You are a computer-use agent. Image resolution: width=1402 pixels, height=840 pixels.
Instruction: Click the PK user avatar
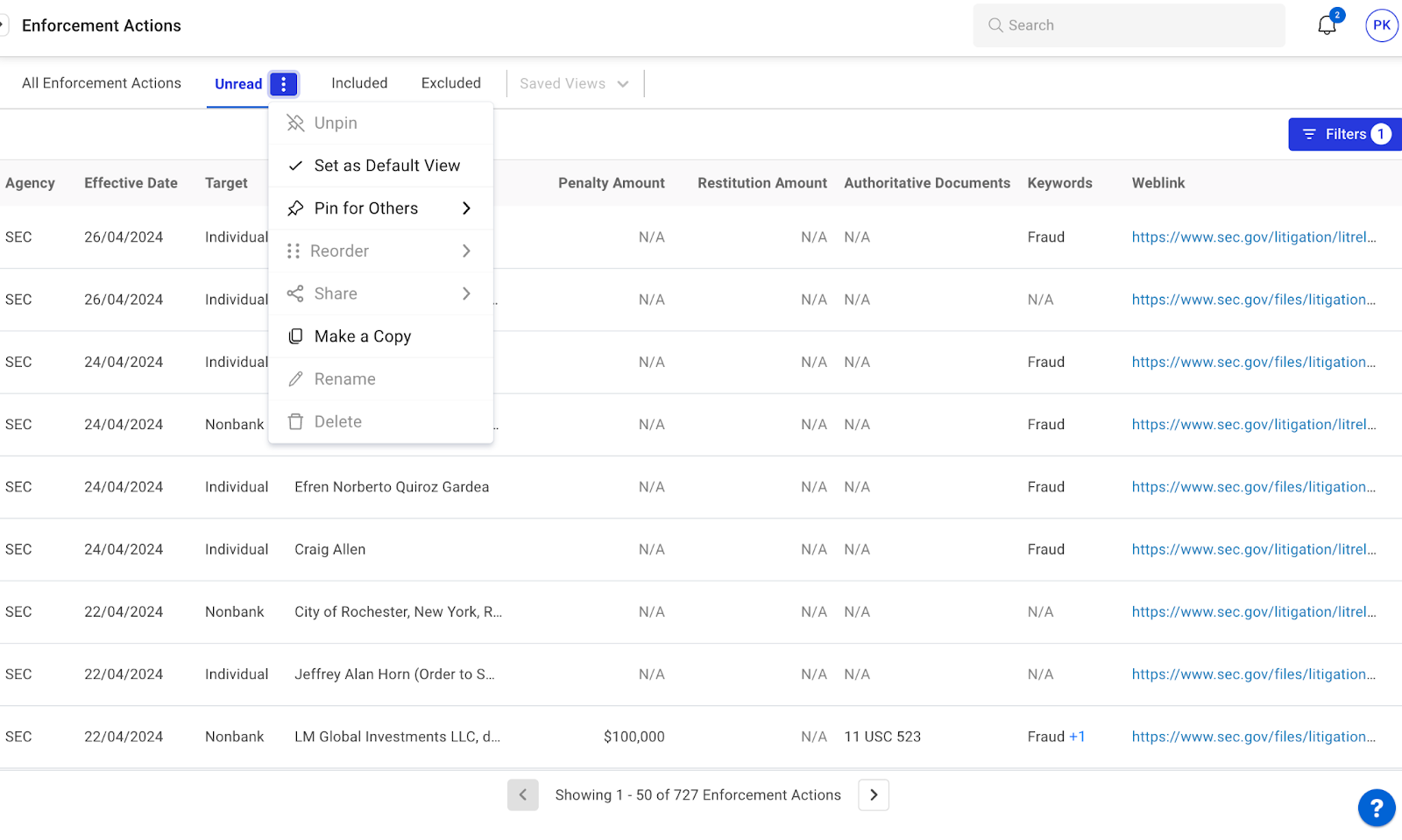click(x=1381, y=25)
